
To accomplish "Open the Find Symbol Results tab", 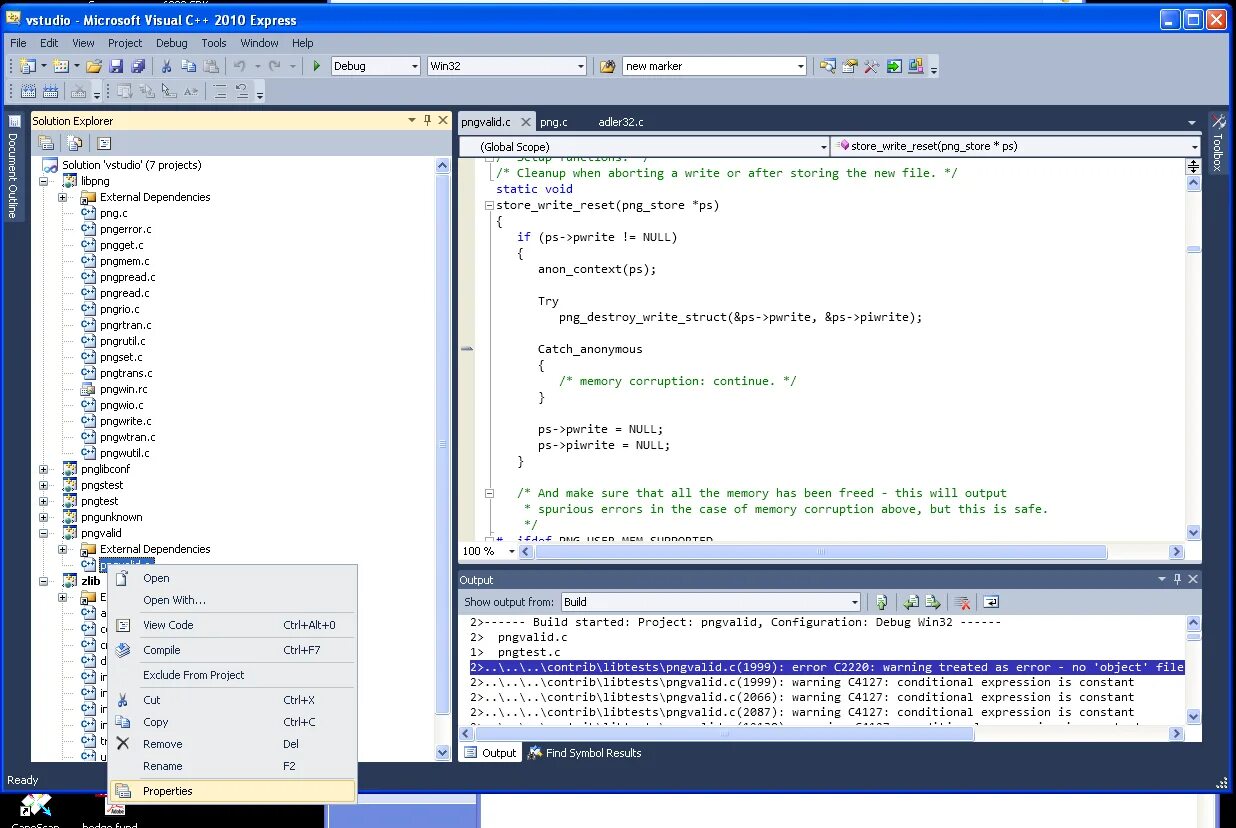I will coord(586,753).
